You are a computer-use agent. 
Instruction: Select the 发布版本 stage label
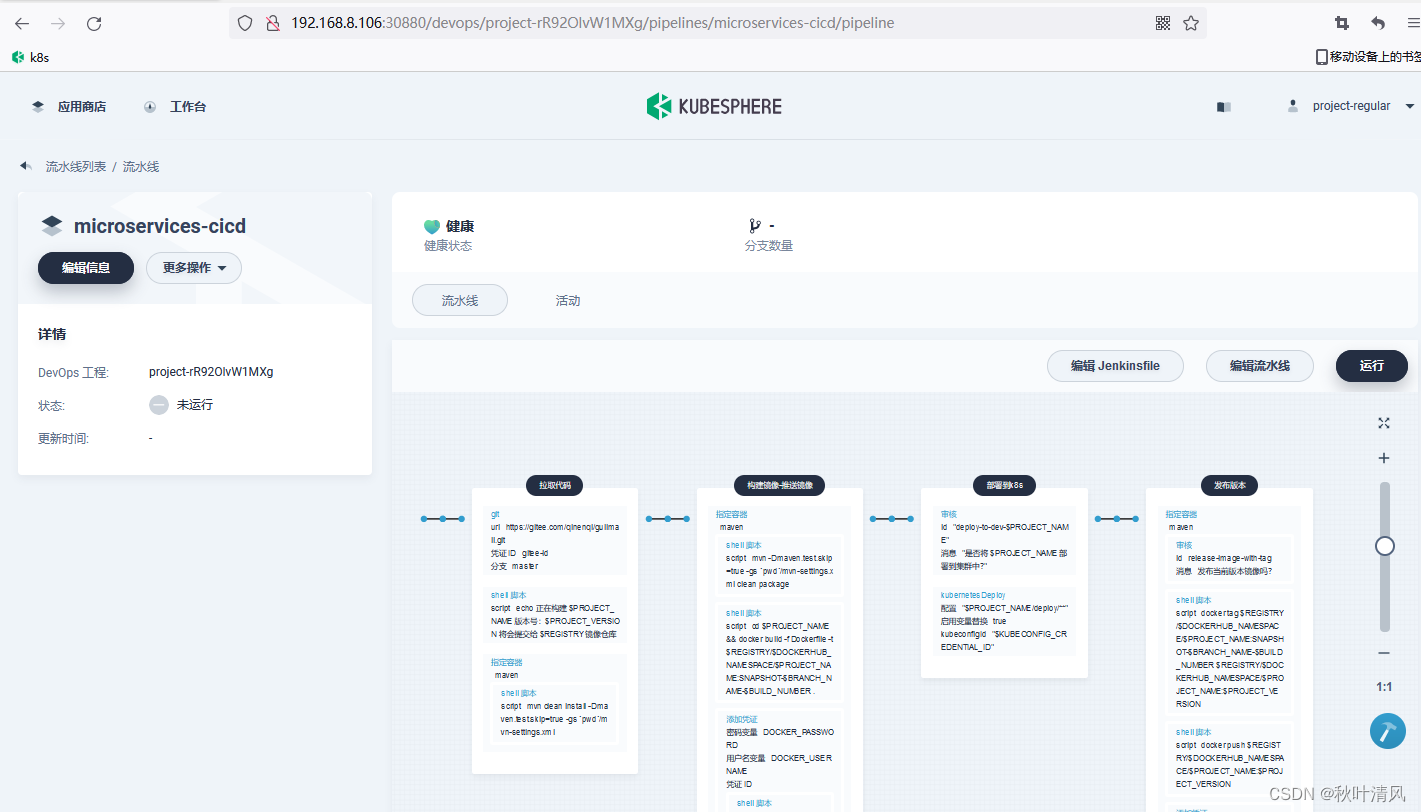pos(1229,485)
